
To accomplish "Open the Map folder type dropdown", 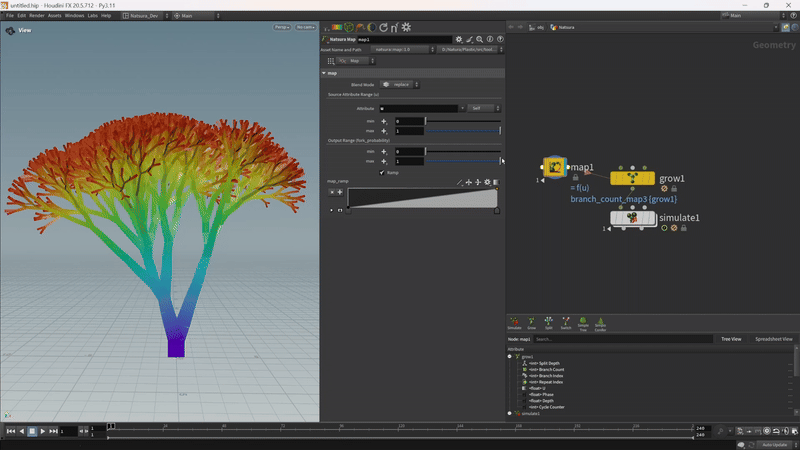I will 356,61.
